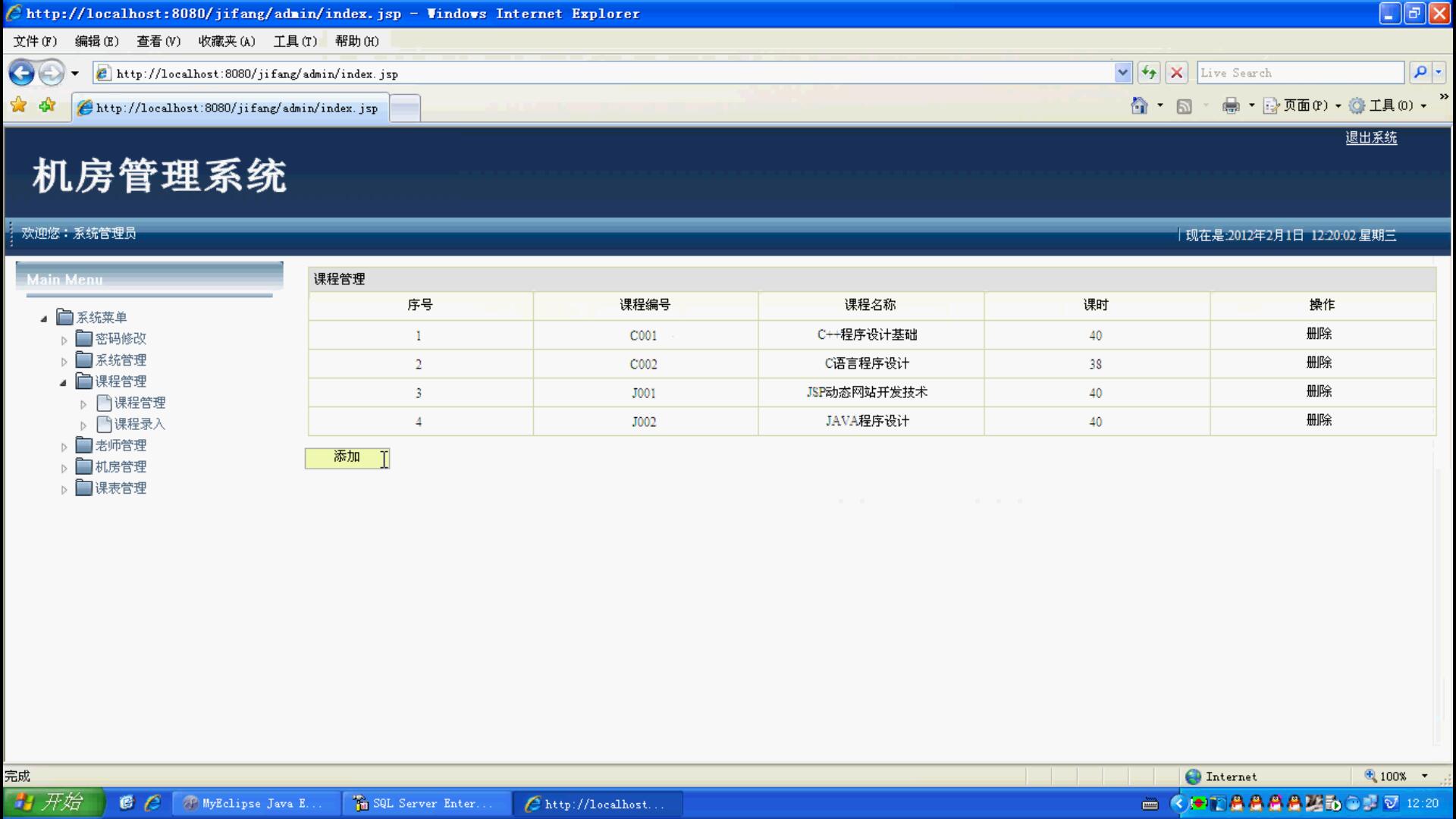Click the C++程序设计基础 course name cell
Viewport: 1456px width, 819px height.
871,334
